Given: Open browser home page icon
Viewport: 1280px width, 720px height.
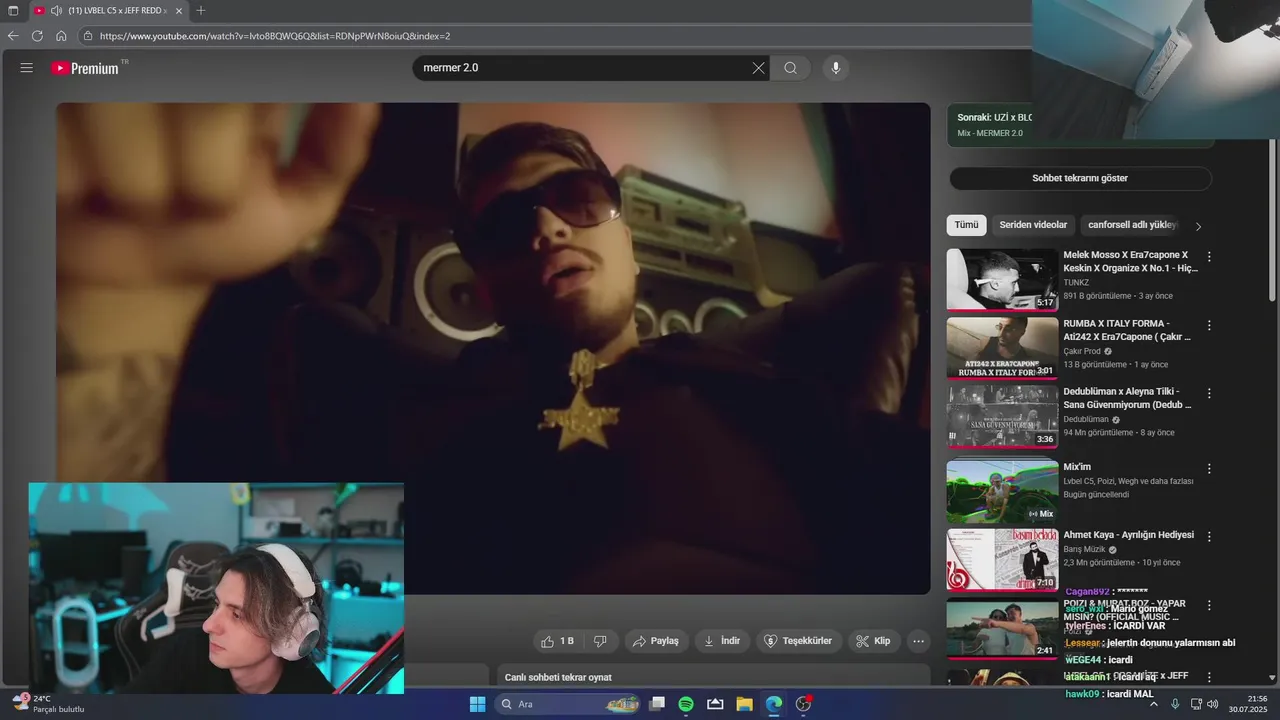Looking at the screenshot, I should (x=61, y=36).
